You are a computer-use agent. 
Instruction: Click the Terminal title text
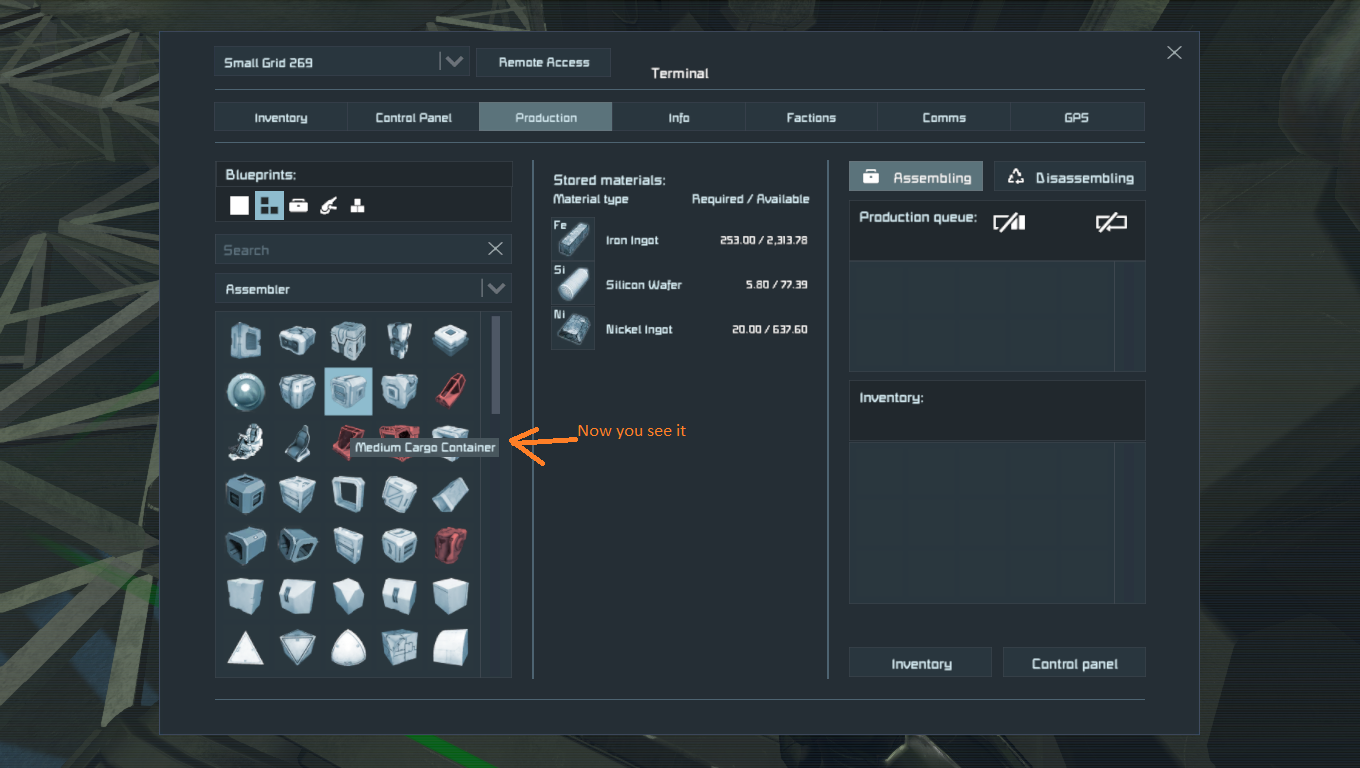[680, 73]
